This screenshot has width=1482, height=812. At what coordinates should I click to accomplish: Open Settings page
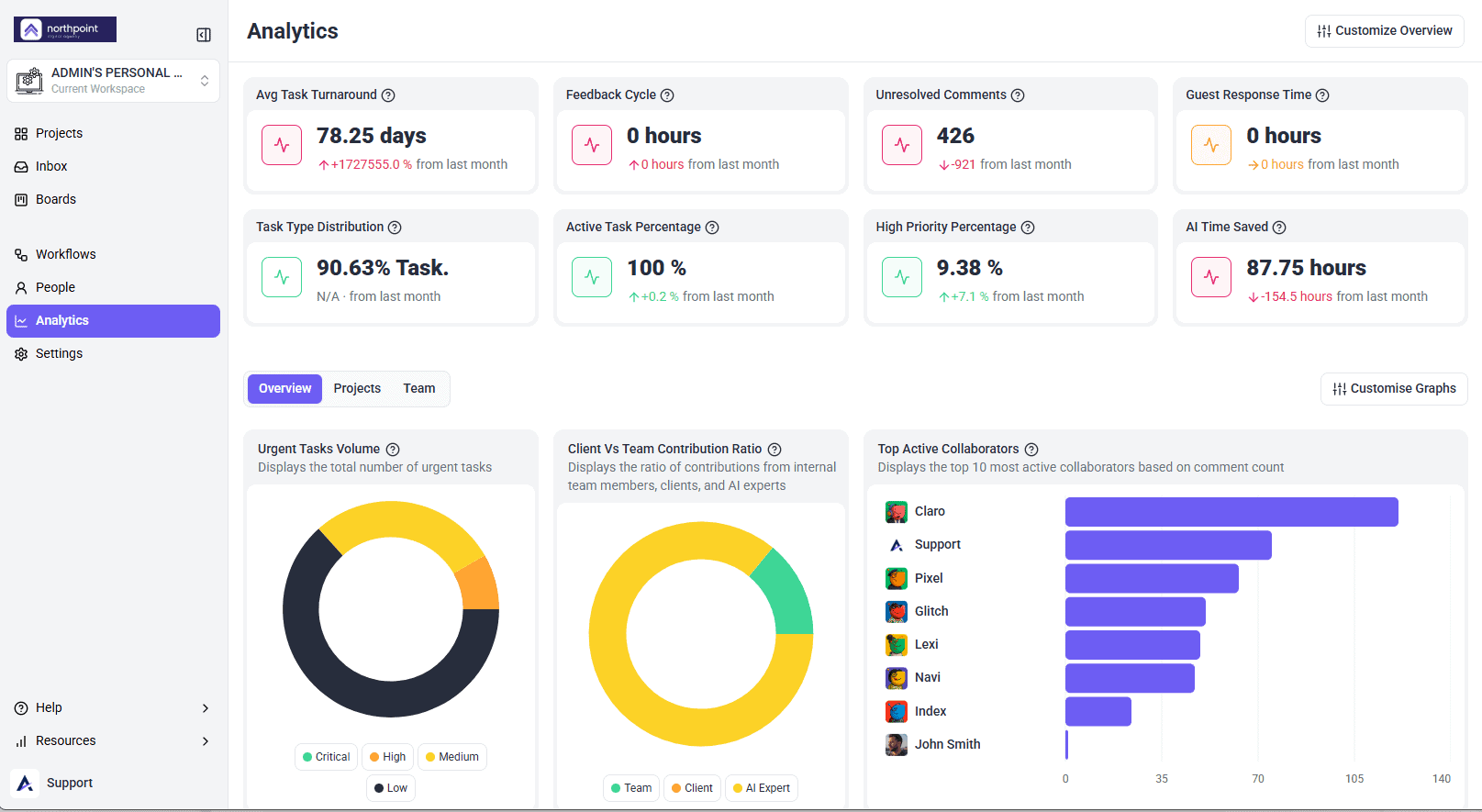point(113,354)
